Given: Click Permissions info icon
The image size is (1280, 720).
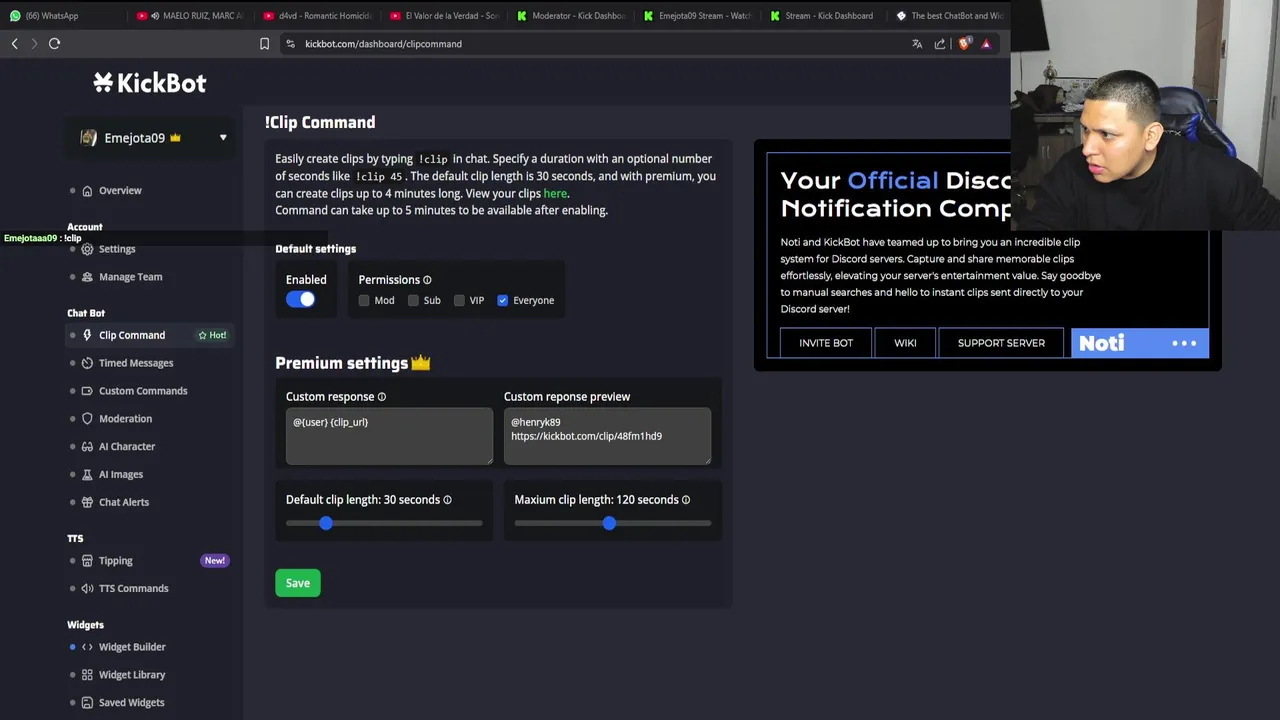Looking at the screenshot, I should pos(427,280).
